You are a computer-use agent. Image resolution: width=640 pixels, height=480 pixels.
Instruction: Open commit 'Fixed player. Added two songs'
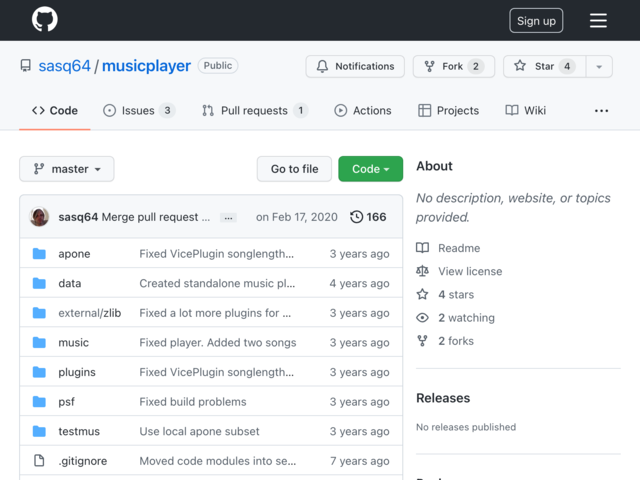(x=218, y=342)
